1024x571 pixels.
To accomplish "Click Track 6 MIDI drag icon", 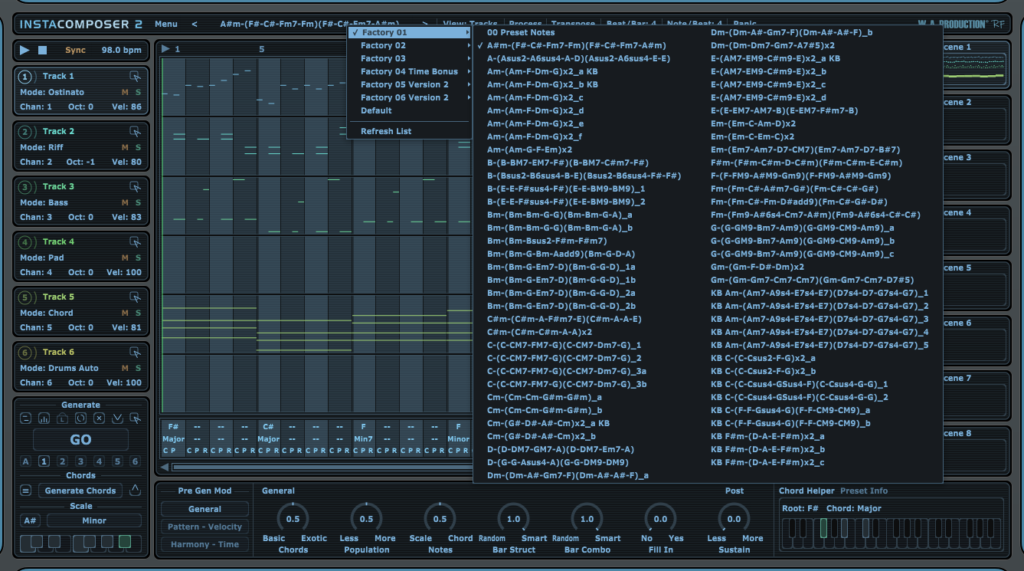I will (135, 352).
